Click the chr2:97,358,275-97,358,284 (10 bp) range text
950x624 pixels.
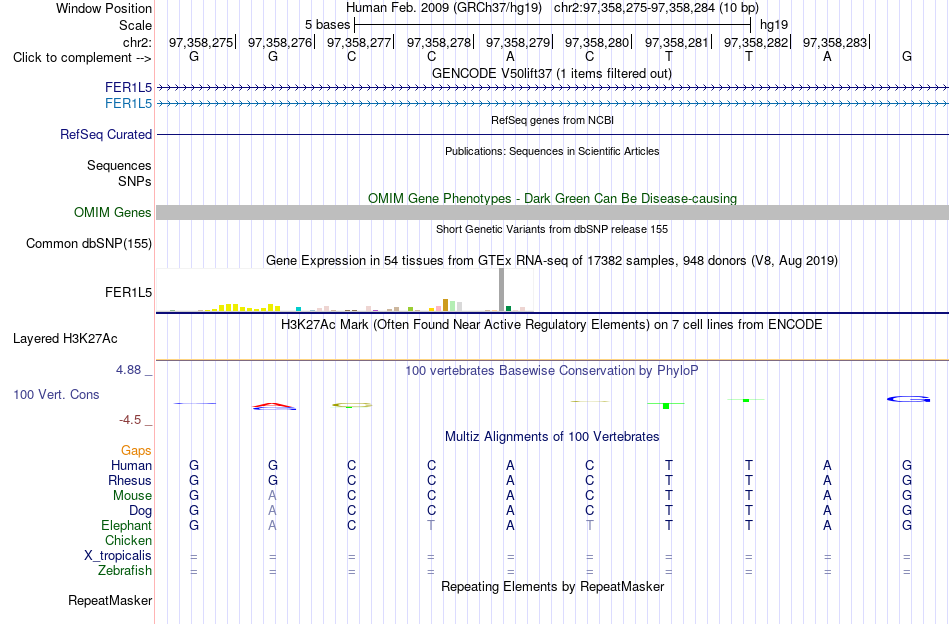click(656, 8)
